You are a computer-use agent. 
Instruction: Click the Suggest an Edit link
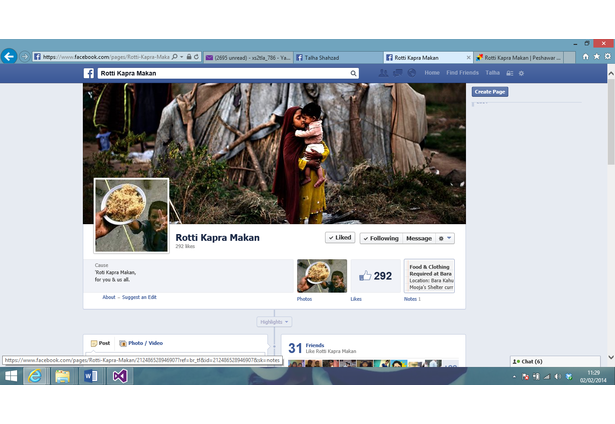click(139, 297)
